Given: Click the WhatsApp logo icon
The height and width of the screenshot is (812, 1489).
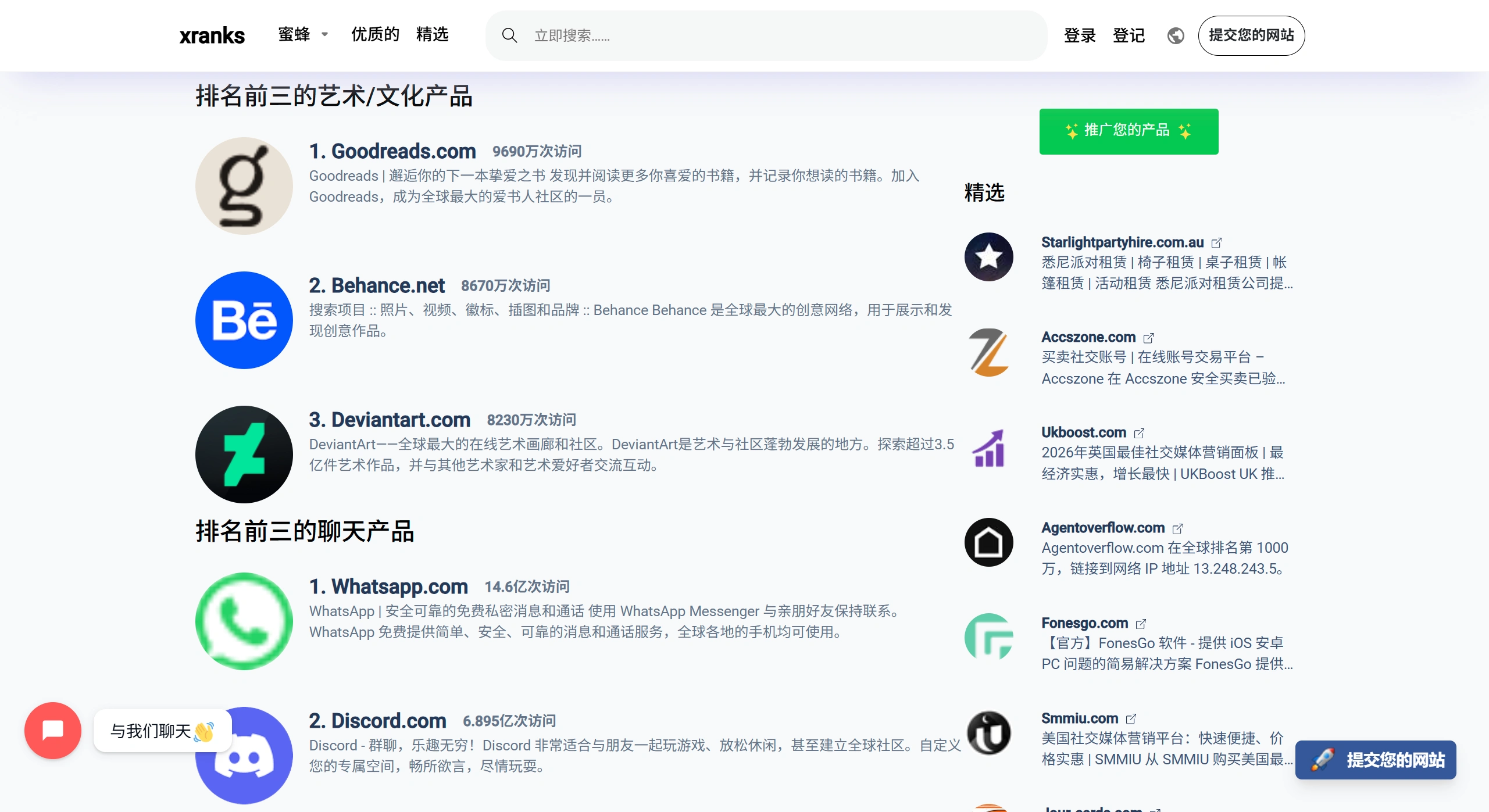Looking at the screenshot, I should [244, 621].
